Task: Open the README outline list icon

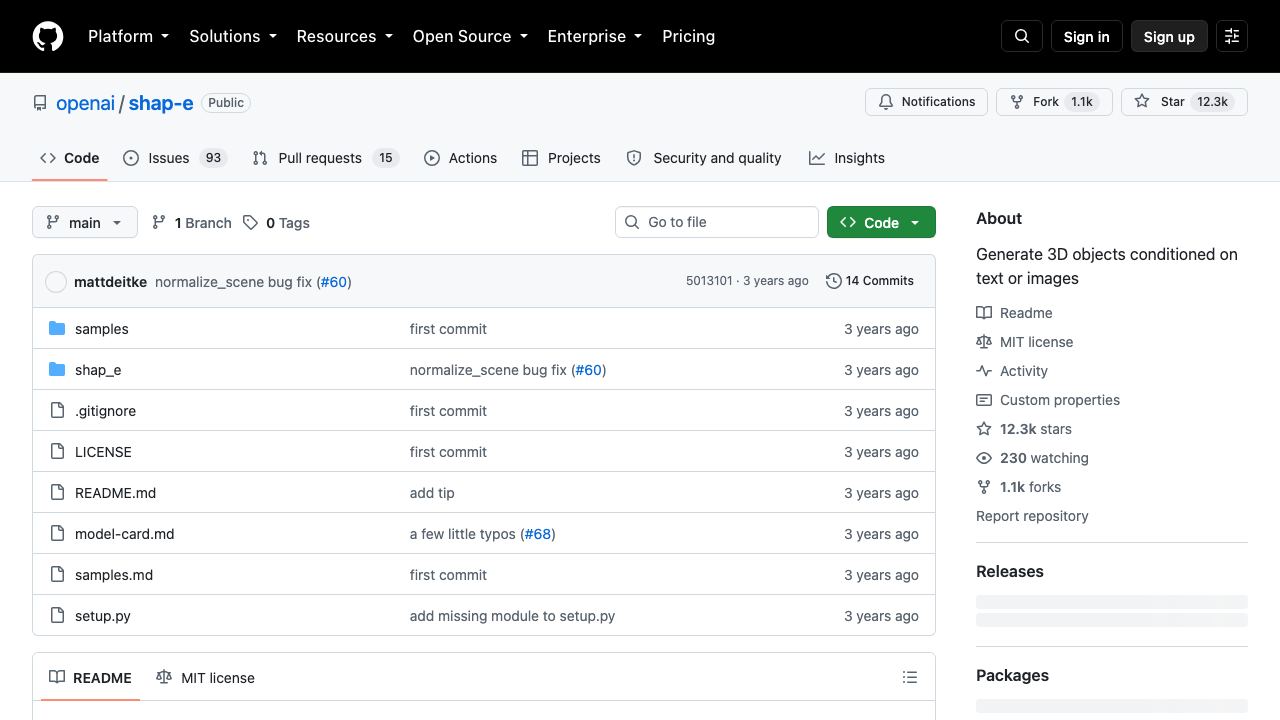Action: (910, 678)
